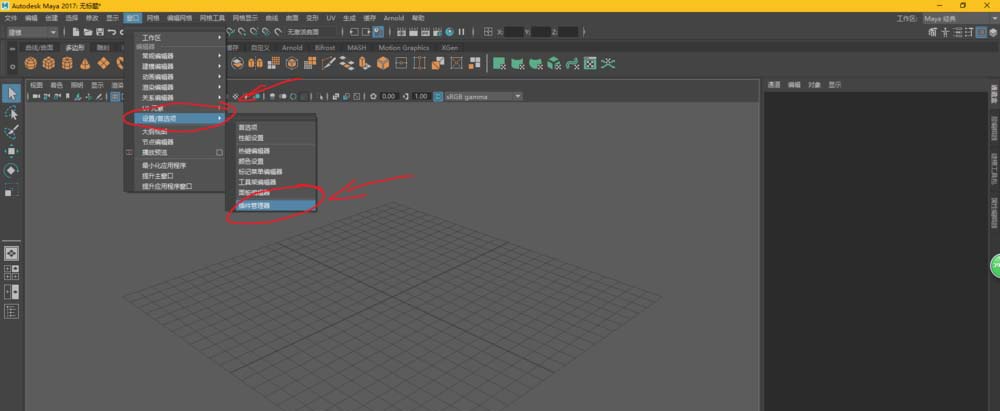Switch to four-view layout in left sidebar

click(x=11, y=273)
